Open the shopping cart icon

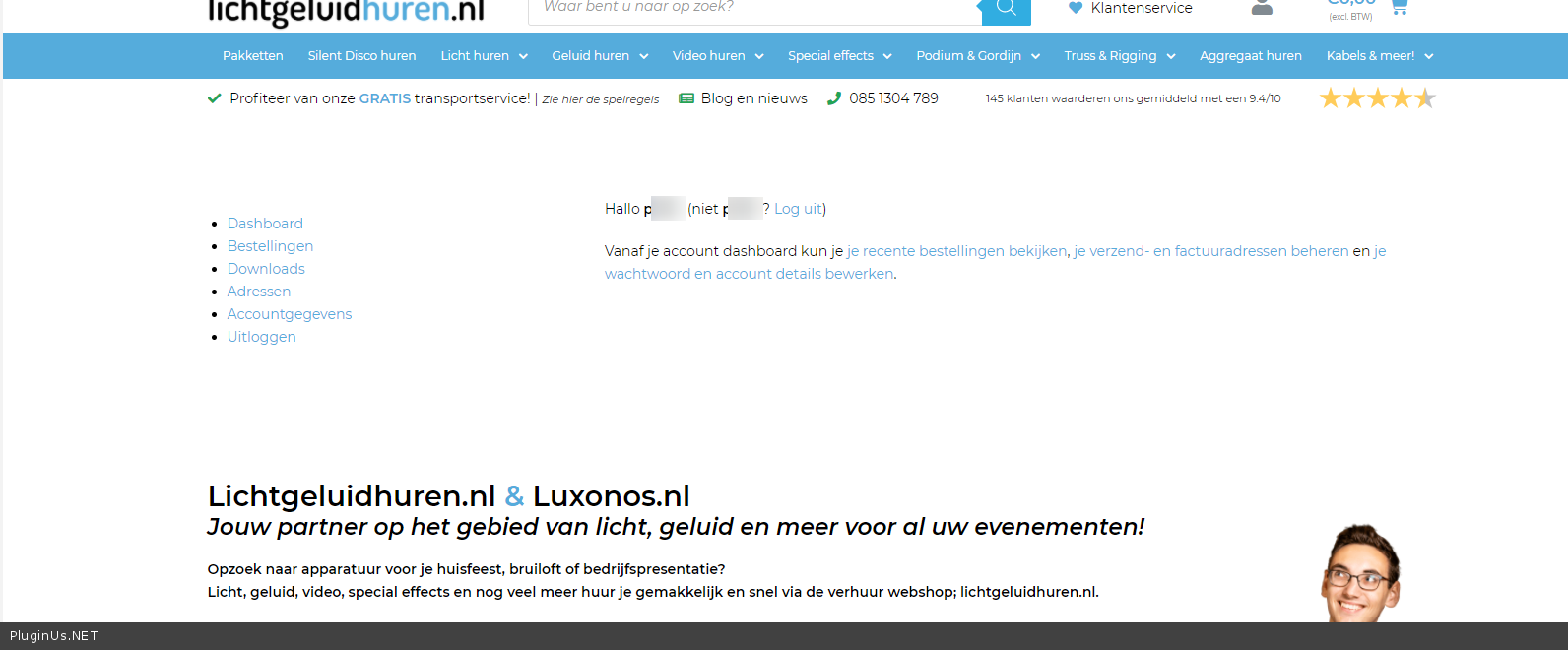(x=1399, y=8)
